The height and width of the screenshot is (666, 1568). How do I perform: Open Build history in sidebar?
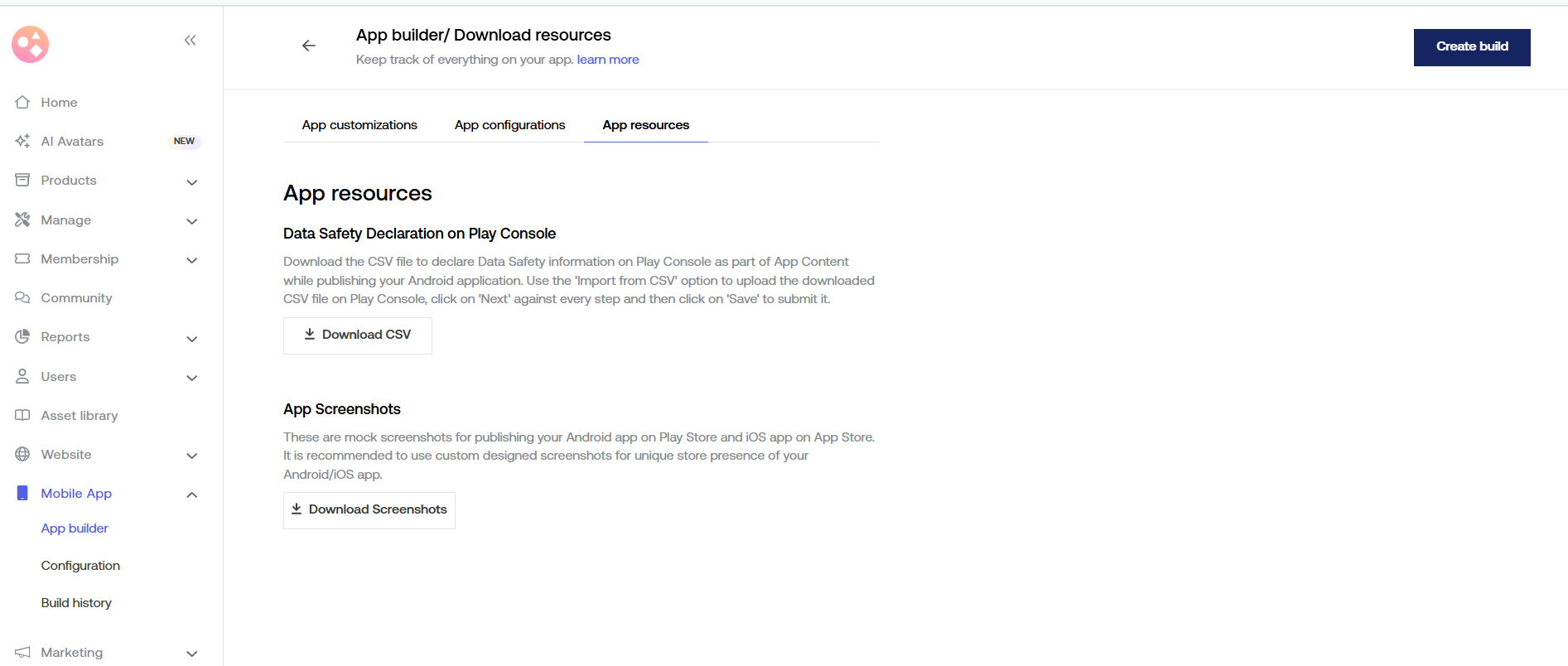(x=76, y=603)
